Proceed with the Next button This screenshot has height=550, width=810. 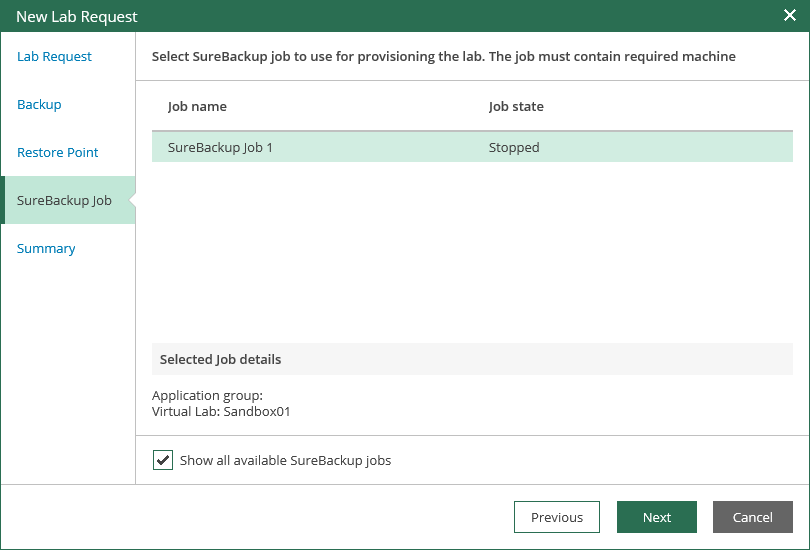[x=657, y=517]
